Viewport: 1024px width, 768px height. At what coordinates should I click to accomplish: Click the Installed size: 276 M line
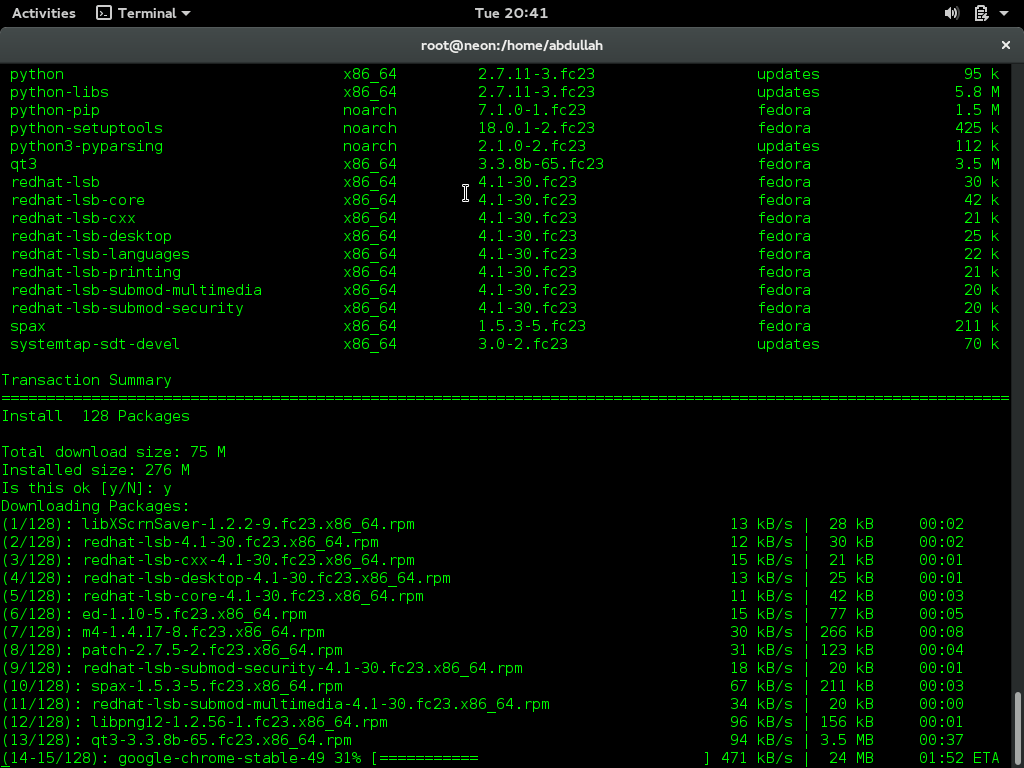(95, 470)
